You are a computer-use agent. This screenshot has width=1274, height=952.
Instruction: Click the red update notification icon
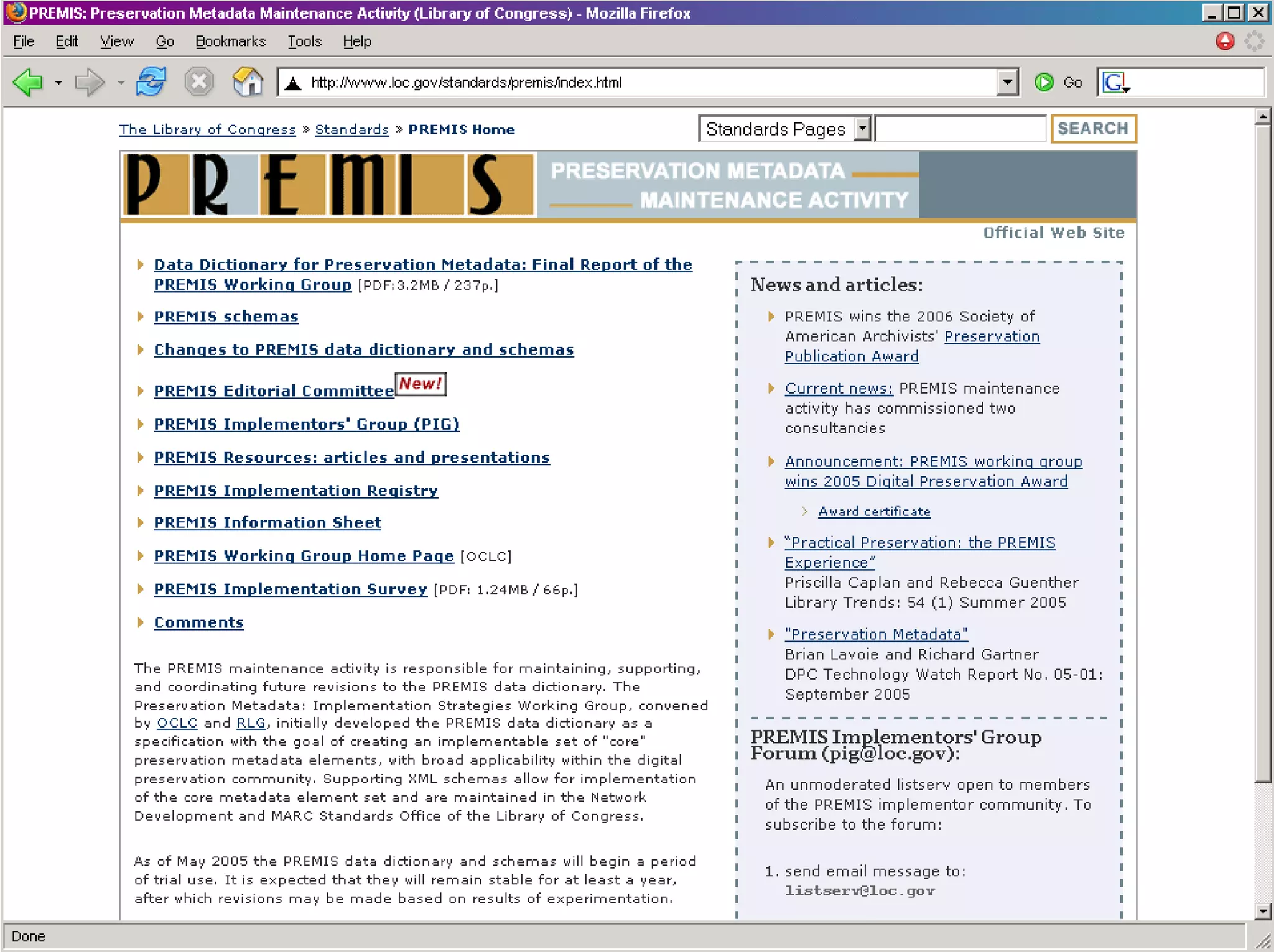pos(1225,41)
